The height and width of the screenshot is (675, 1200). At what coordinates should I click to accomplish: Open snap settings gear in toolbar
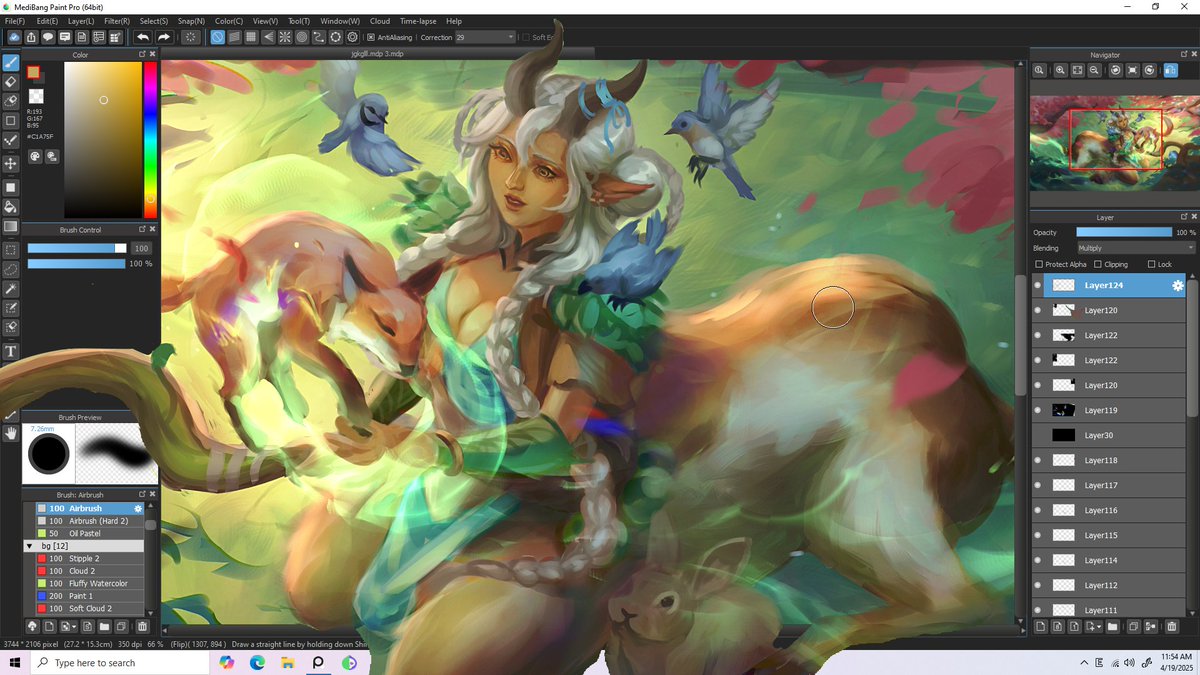(352, 37)
